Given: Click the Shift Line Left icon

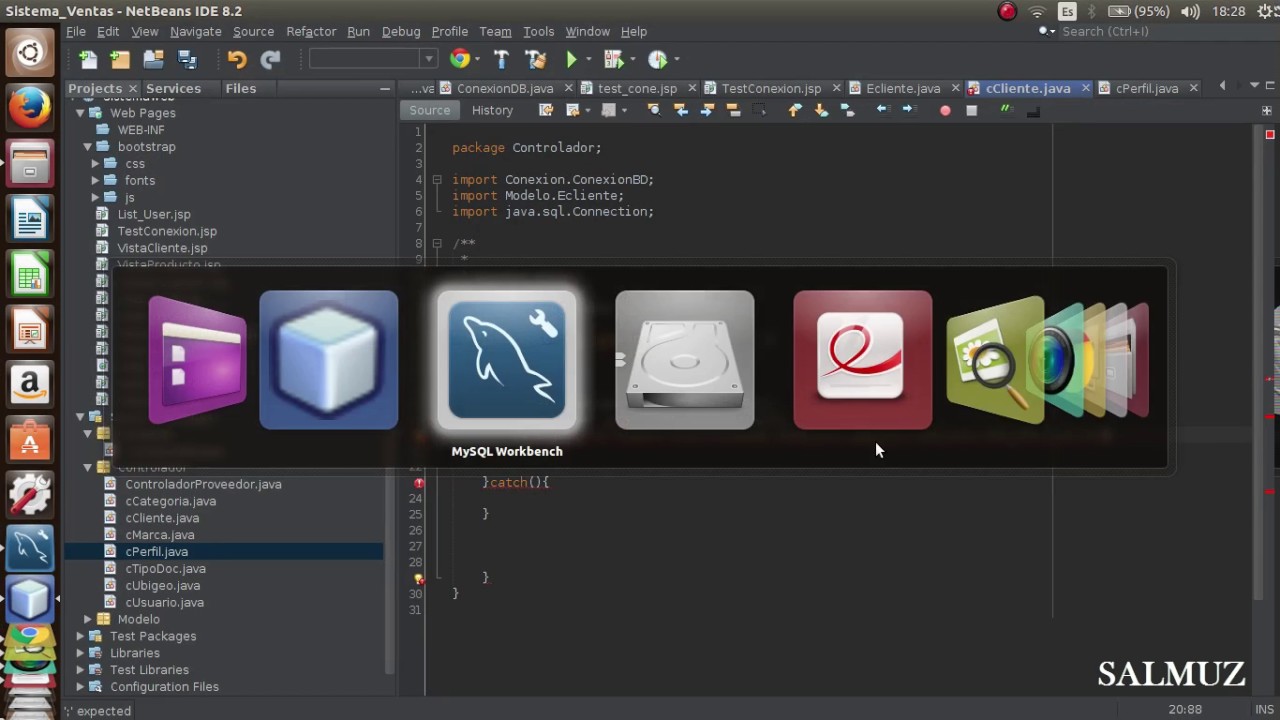Looking at the screenshot, I should click(882, 110).
